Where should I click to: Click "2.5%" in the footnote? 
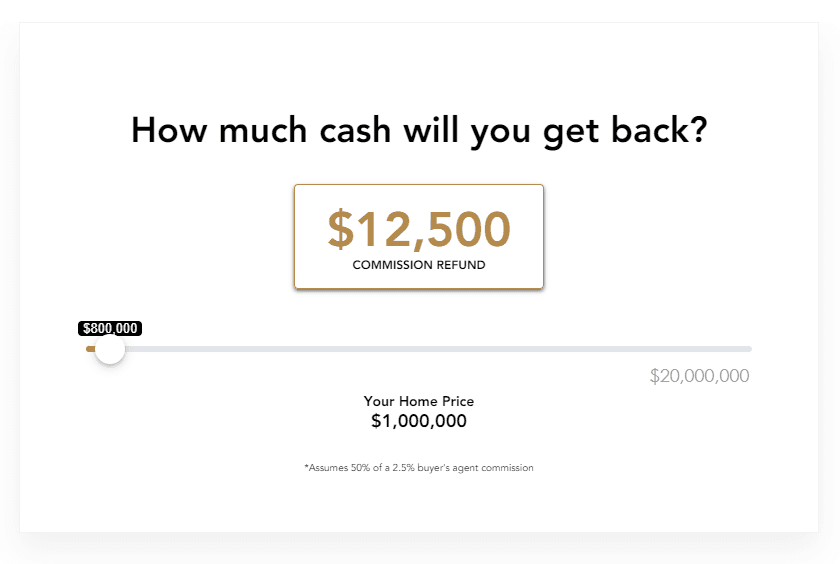(x=403, y=468)
